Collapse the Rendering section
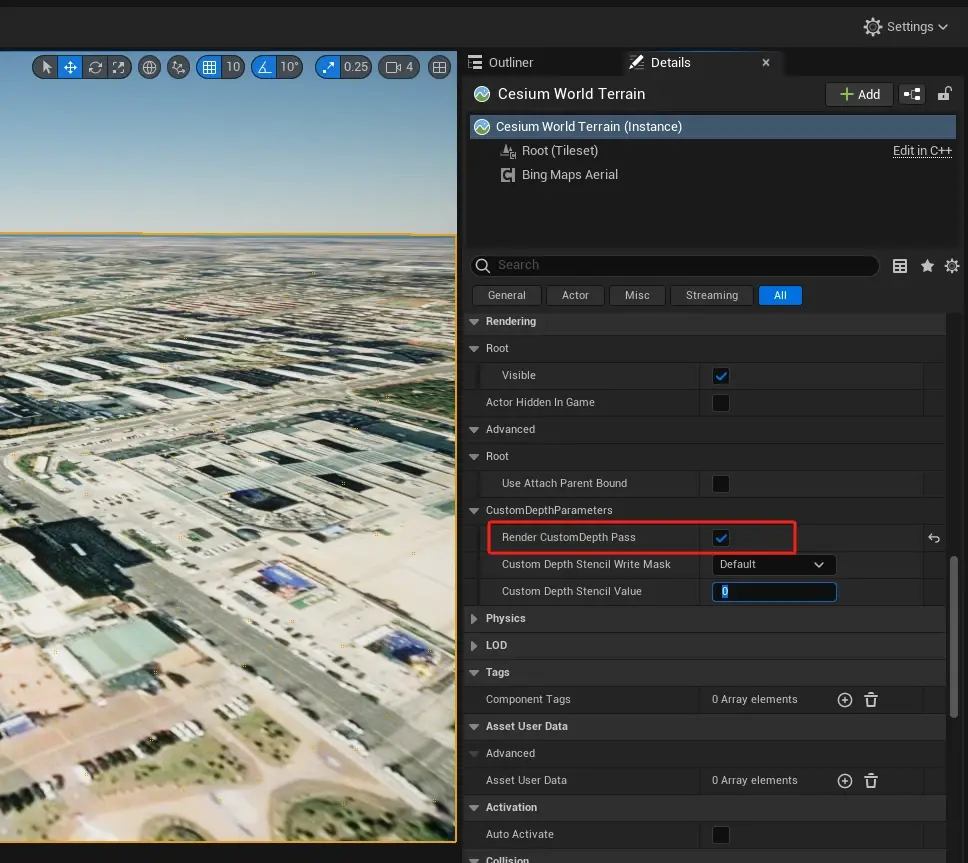The image size is (968, 863). (474, 322)
